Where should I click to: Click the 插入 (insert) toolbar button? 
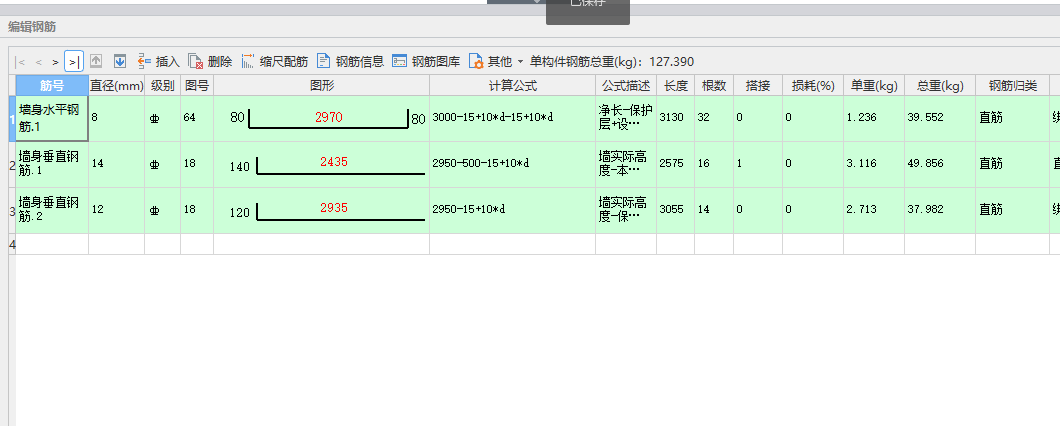[158, 62]
